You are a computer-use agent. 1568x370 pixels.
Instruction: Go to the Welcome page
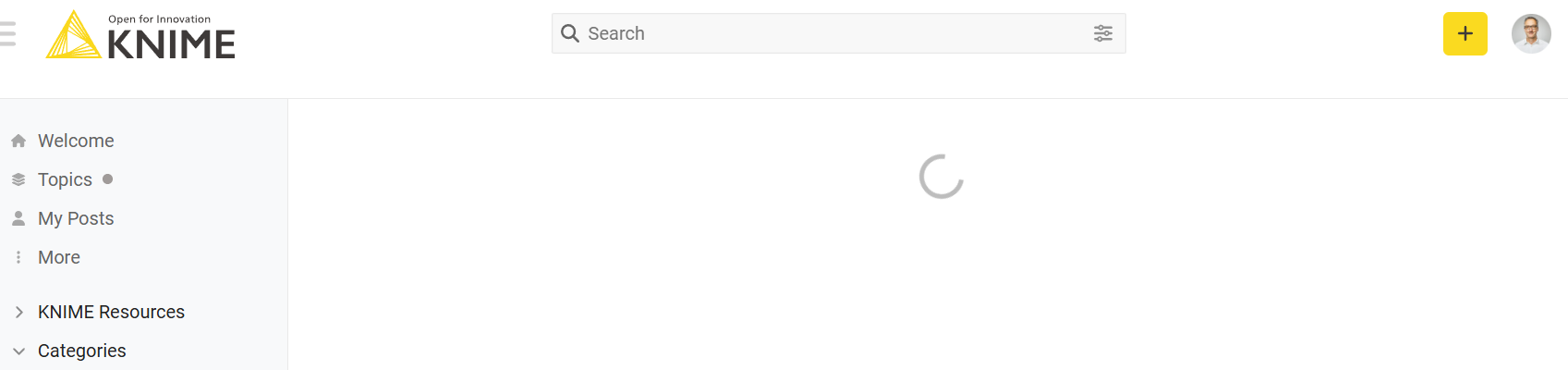[x=76, y=141]
